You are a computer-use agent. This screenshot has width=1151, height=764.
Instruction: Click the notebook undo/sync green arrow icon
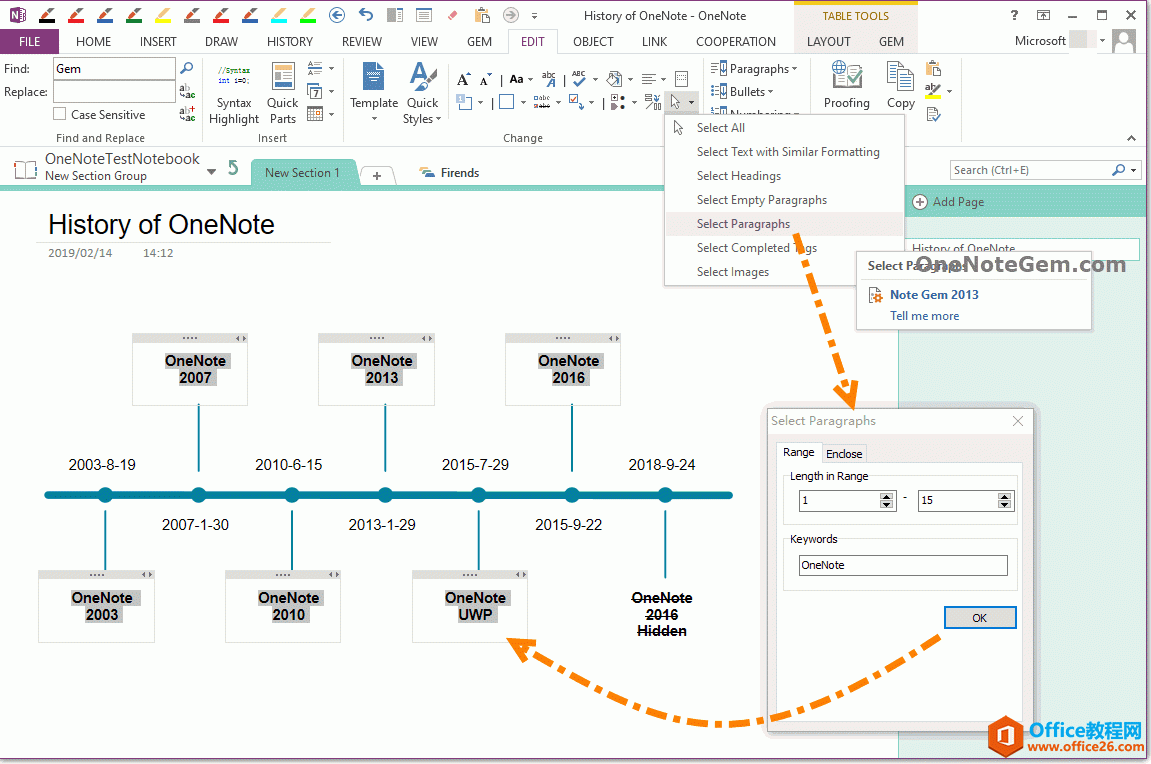pyautogui.click(x=233, y=168)
